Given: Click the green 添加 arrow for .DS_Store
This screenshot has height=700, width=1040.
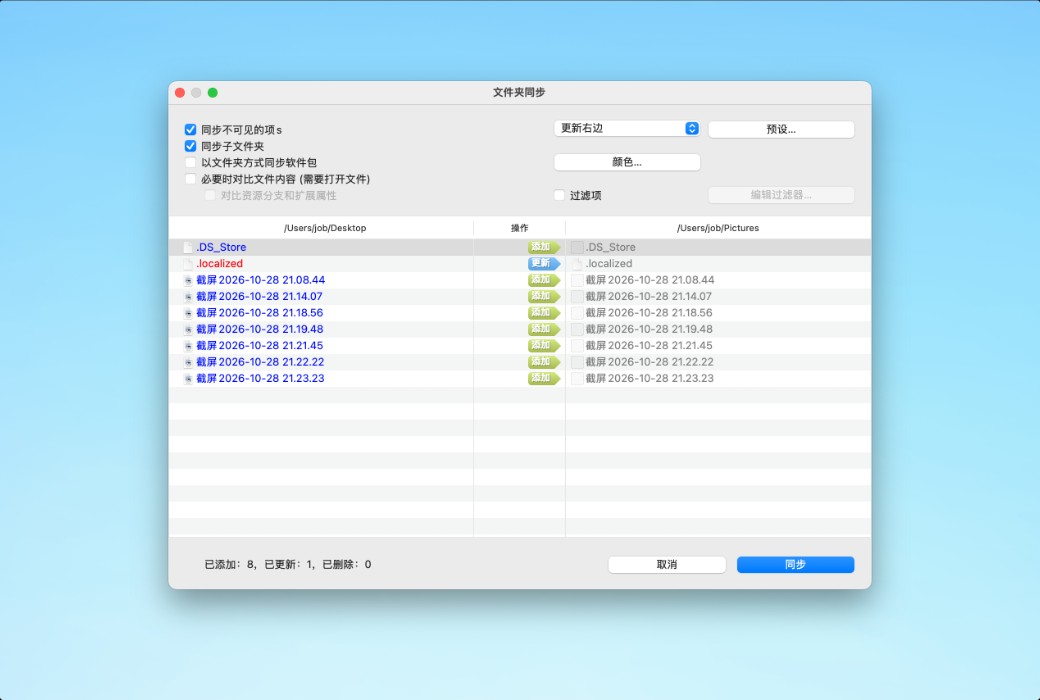Looking at the screenshot, I should 544,247.
